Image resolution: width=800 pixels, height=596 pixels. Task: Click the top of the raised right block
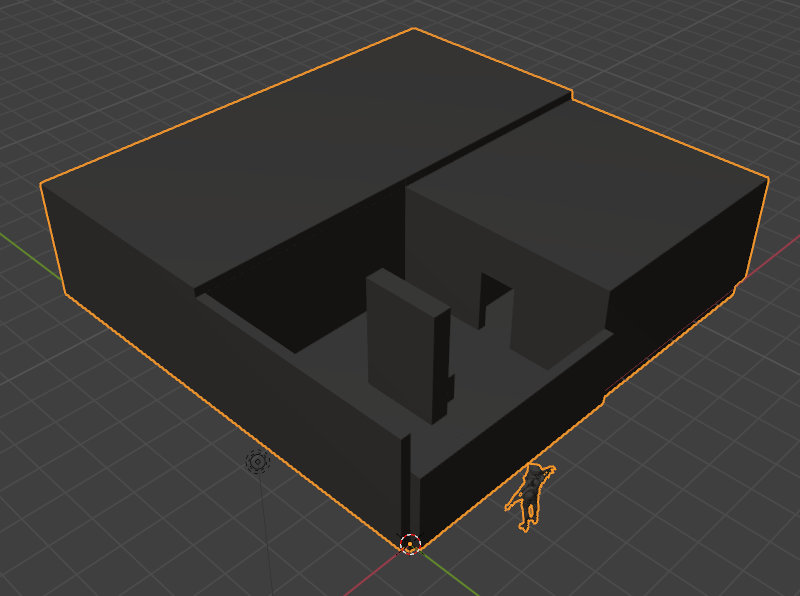pyautogui.click(x=590, y=190)
